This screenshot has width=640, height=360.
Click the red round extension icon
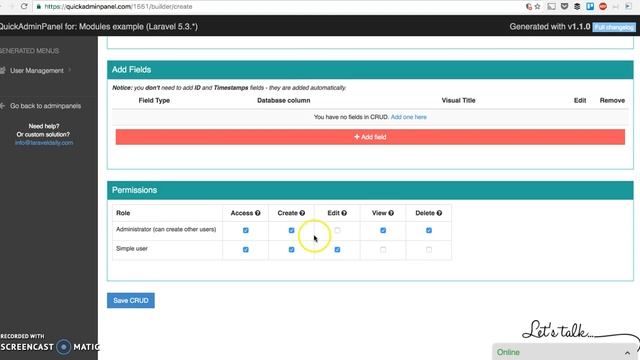[x=603, y=6]
